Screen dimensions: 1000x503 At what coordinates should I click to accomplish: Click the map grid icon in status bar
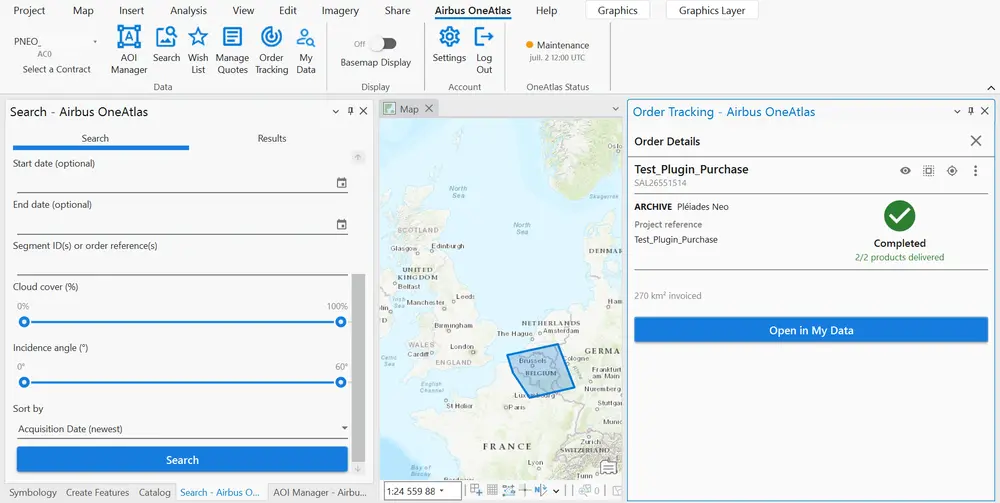(x=492, y=490)
